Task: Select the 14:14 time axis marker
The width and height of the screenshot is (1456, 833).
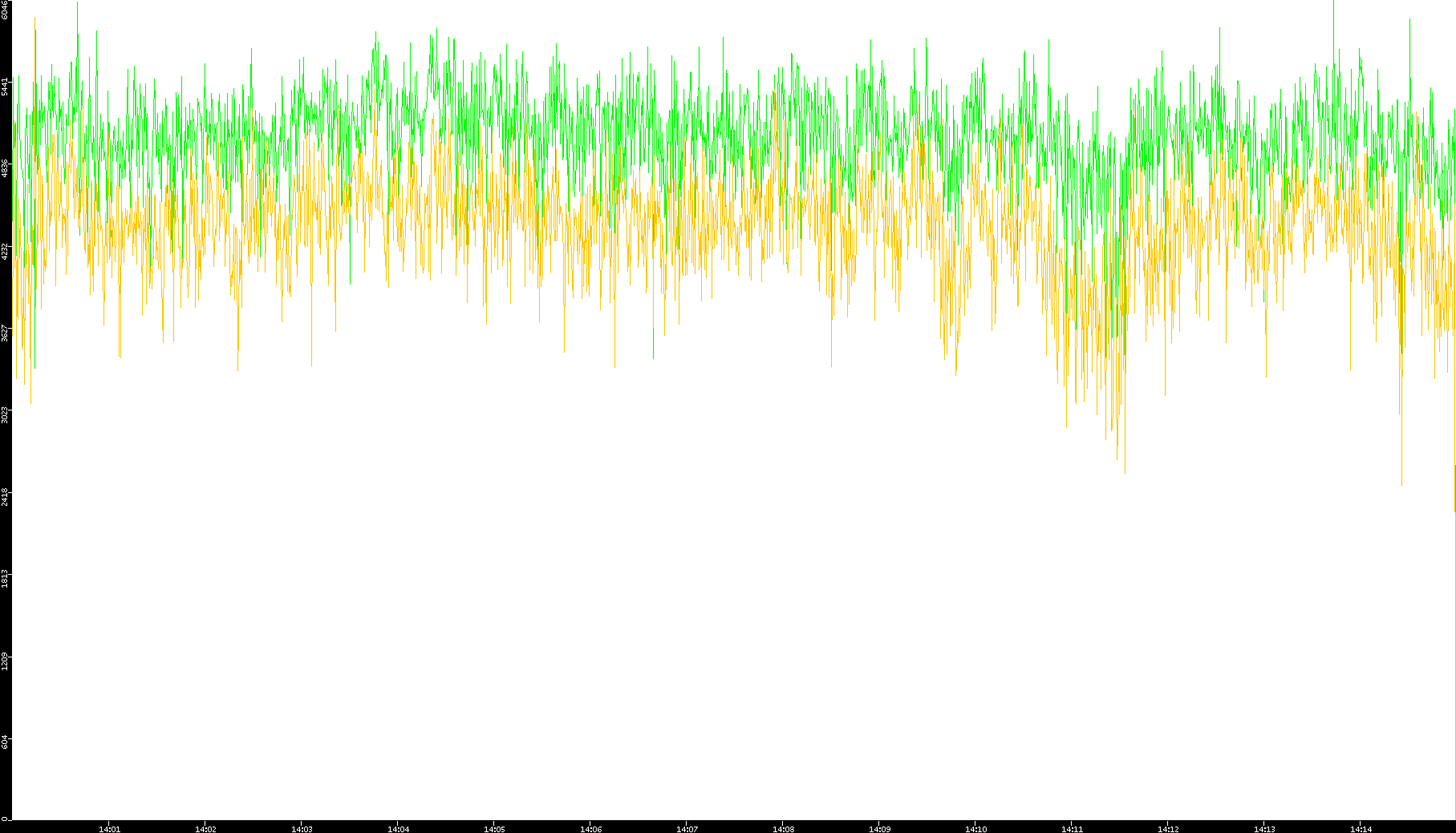Action: click(x=1361, y=828)
